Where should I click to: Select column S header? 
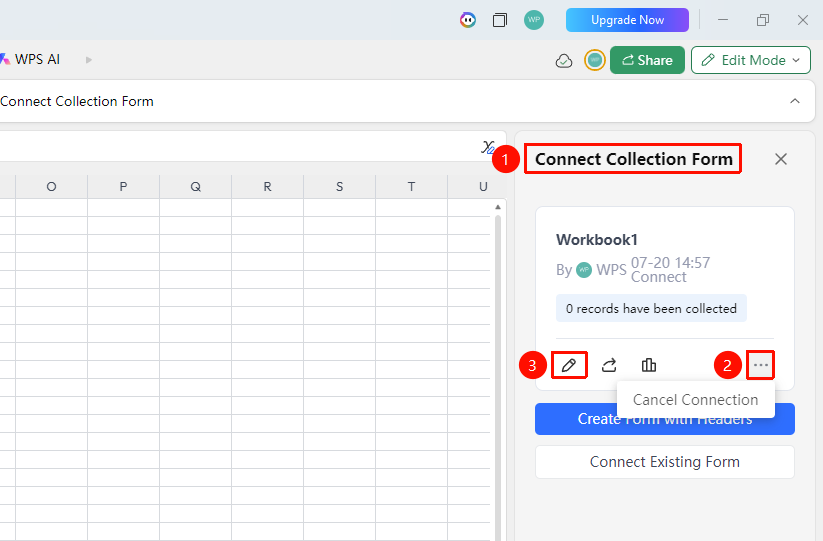pyautogui.click(x=339, y=186)
